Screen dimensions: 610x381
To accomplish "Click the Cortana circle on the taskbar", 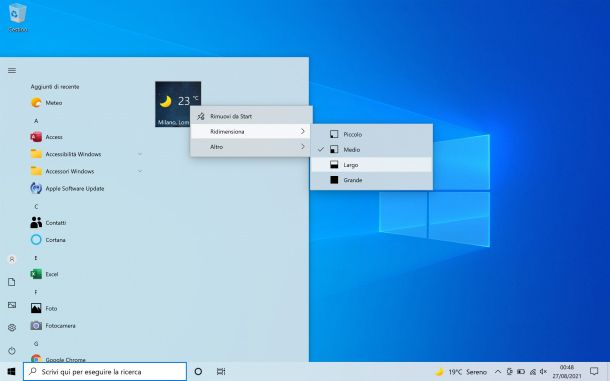I will (198, 372).
